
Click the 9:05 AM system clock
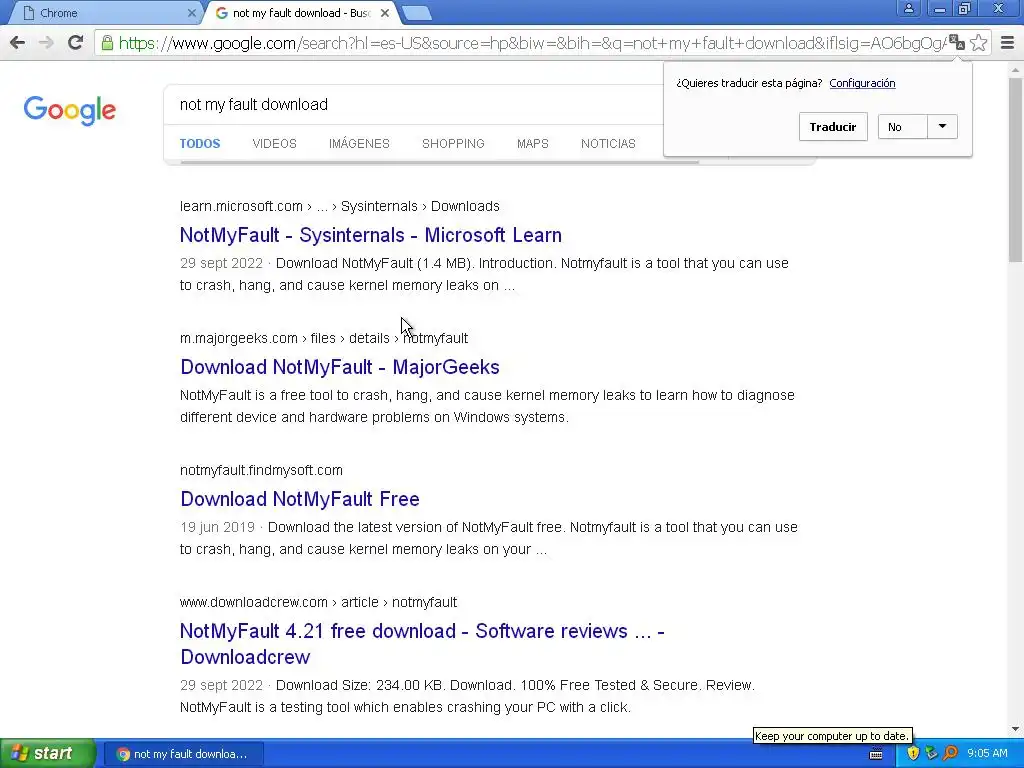(987, 753)
